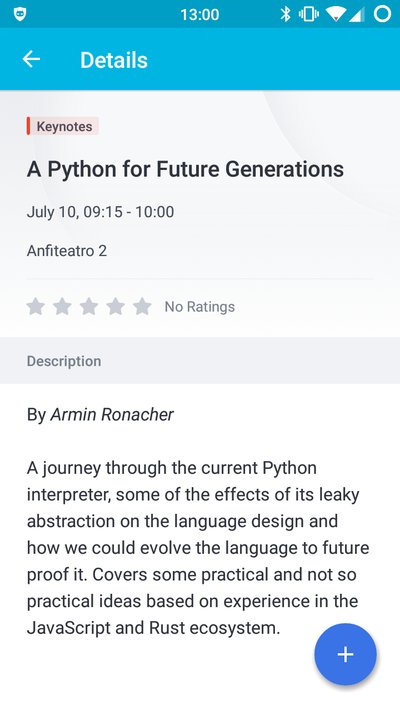Tap the Wi-Fi signal status icon
This screenshot has width=400, height=711.
337,15
